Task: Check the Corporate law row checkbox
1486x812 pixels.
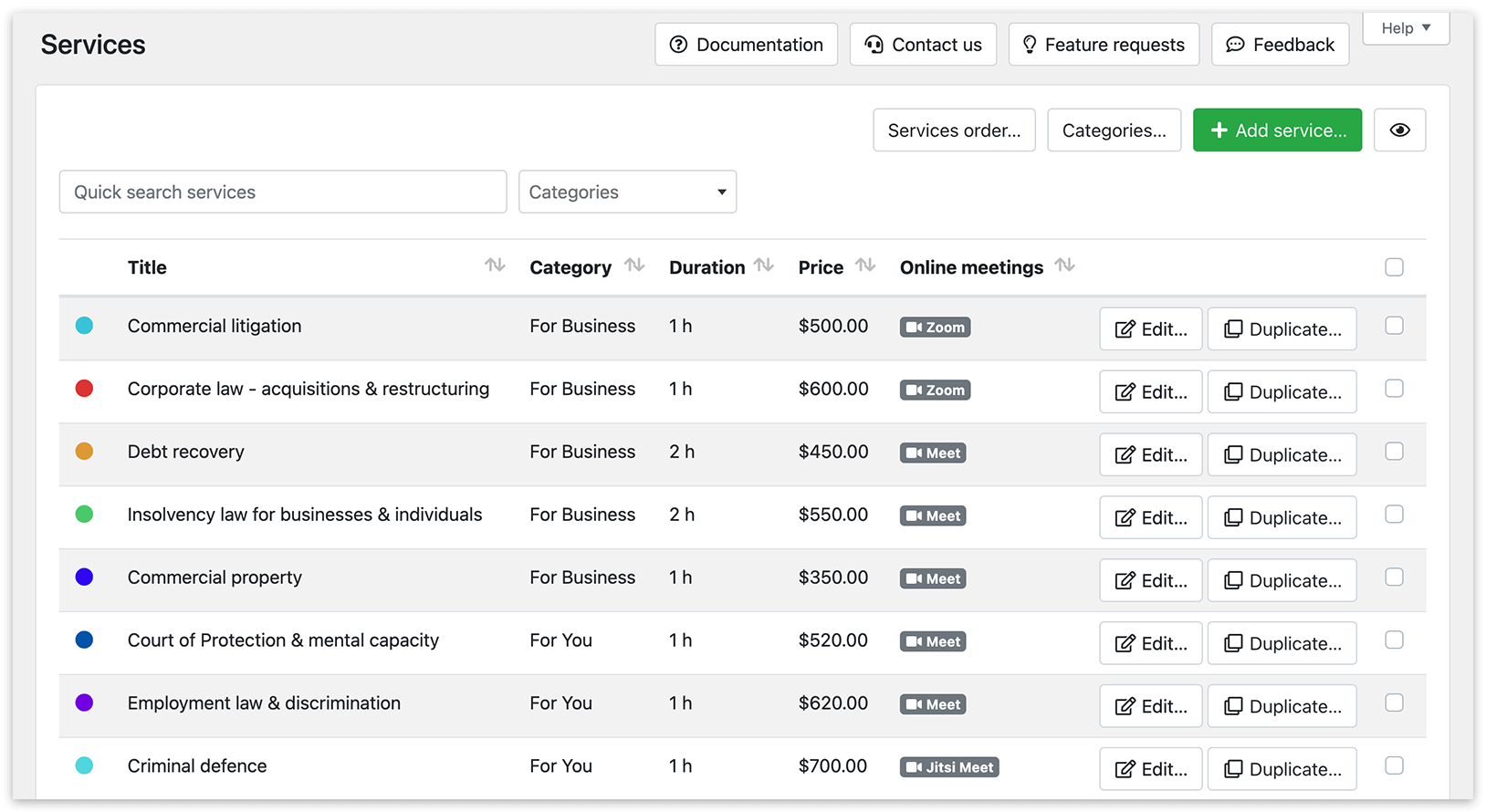Action: [1394, 389]
